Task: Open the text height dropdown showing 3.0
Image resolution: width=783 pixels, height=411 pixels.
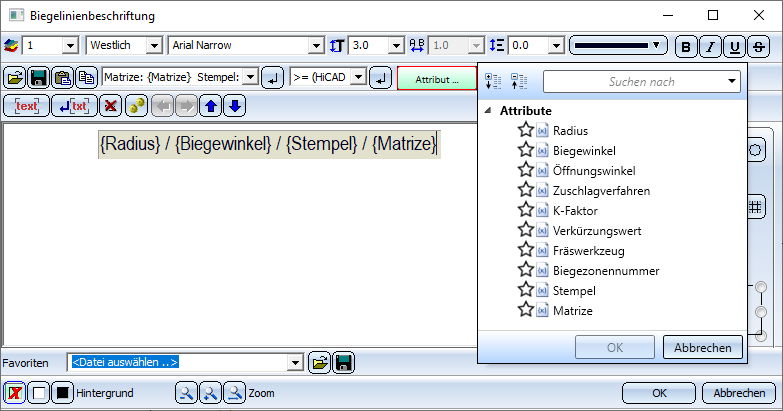Action: click(x=396, y=45)
